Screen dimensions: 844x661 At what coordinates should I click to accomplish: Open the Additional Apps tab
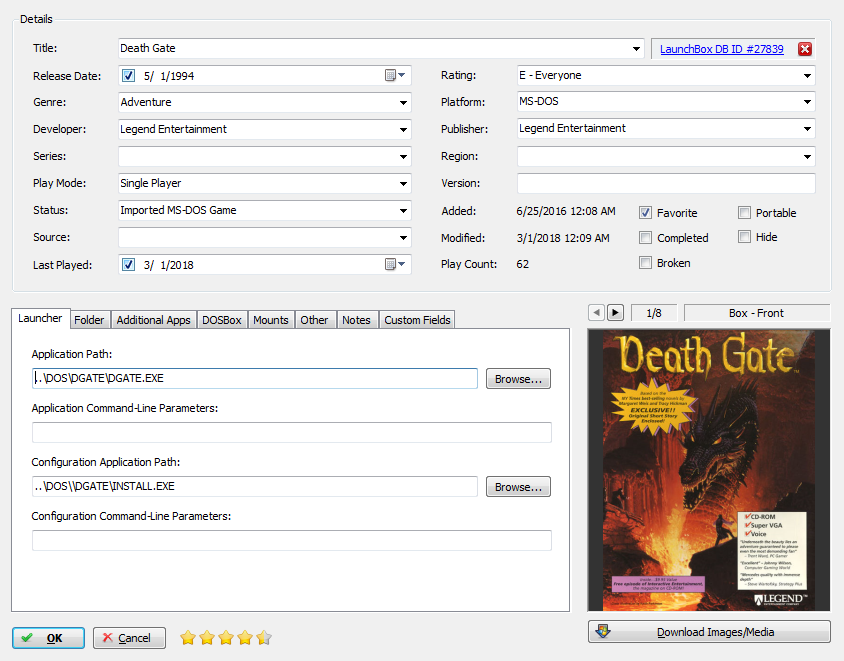[153, 320]
